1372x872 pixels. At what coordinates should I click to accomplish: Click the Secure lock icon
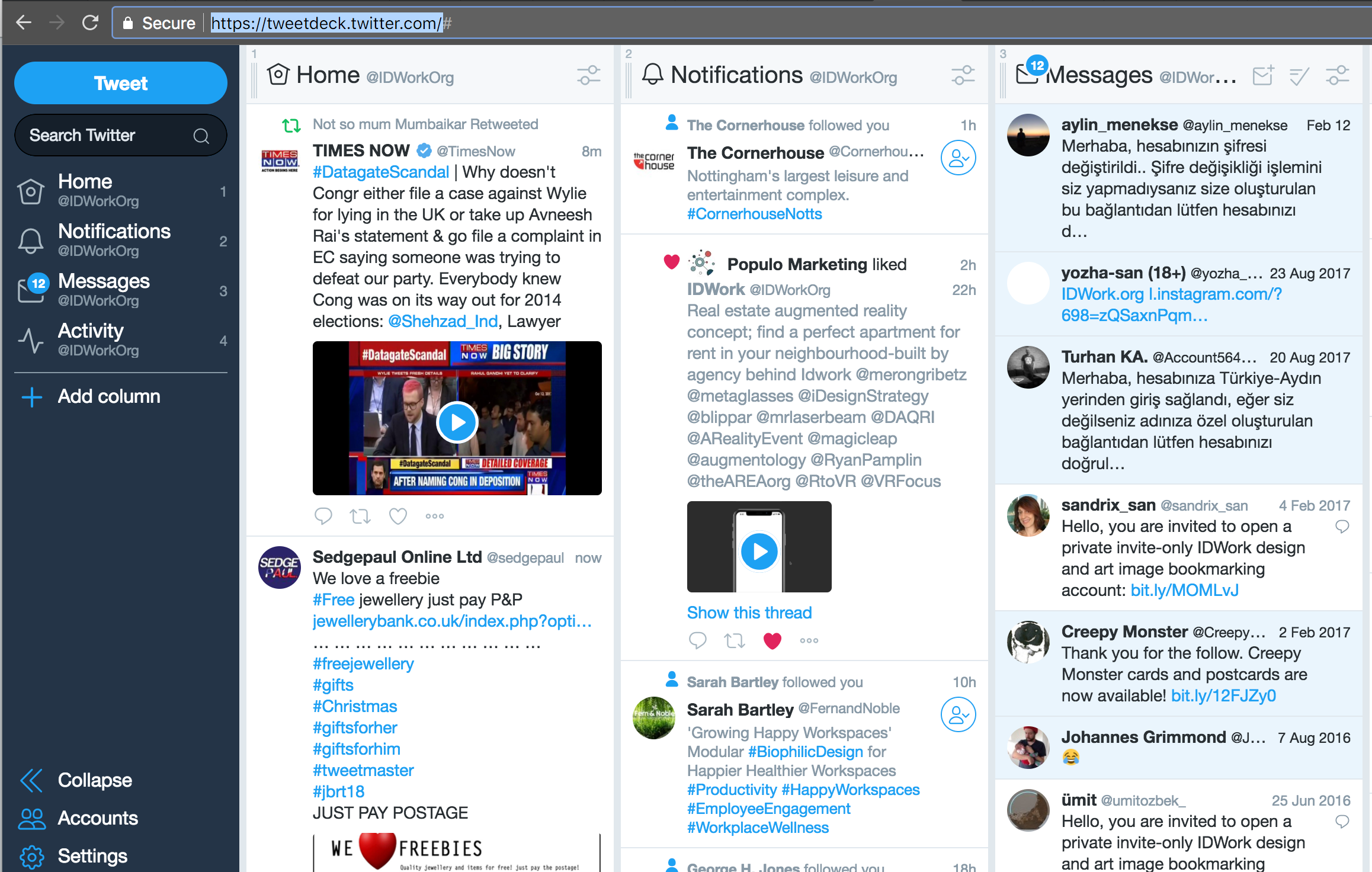[127, 23]
